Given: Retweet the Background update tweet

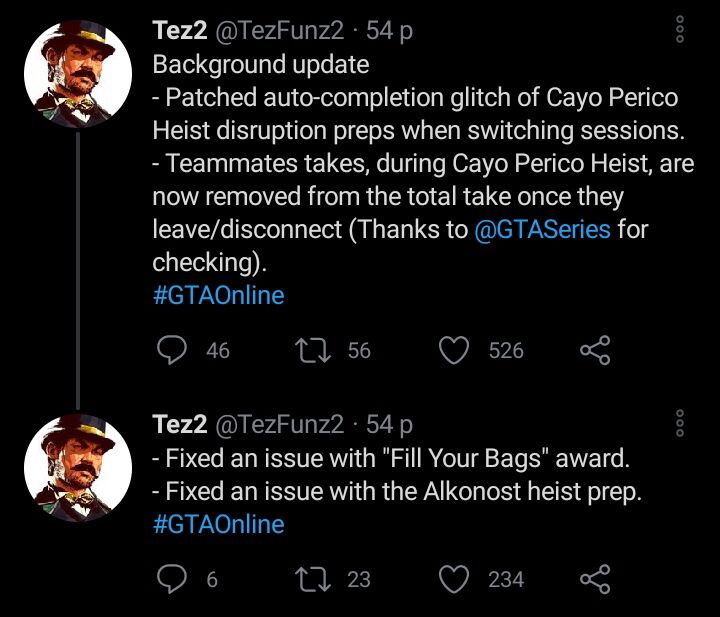Looking at the screenshot, I should (x=313, y=350).
